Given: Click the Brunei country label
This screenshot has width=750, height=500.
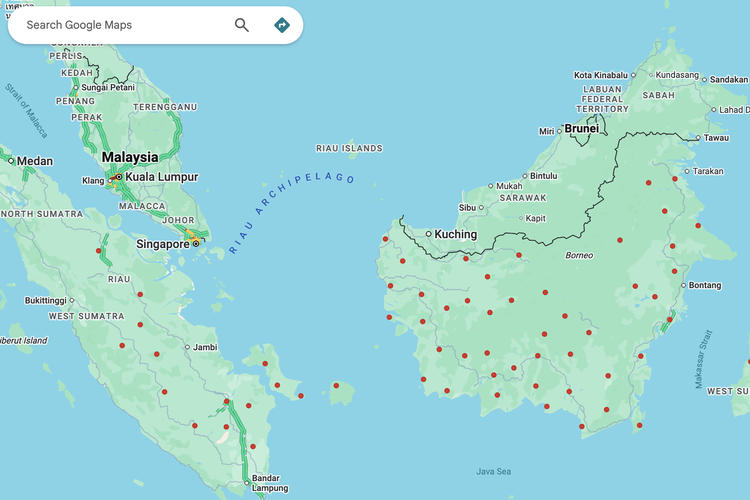Looking at the screenshot, I should tap(582, 129).
